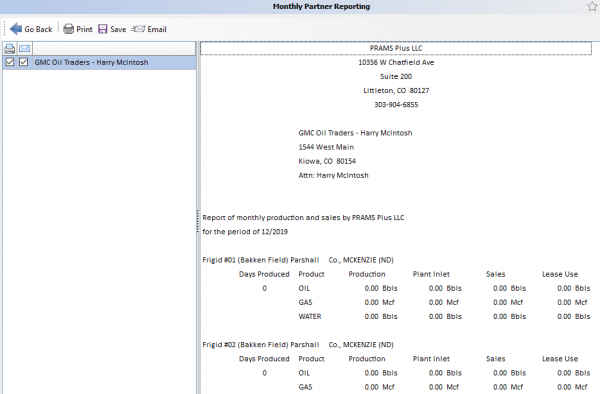Click the text Kiowa, CO 80154

pyautogui.click(x=327, y=161)
